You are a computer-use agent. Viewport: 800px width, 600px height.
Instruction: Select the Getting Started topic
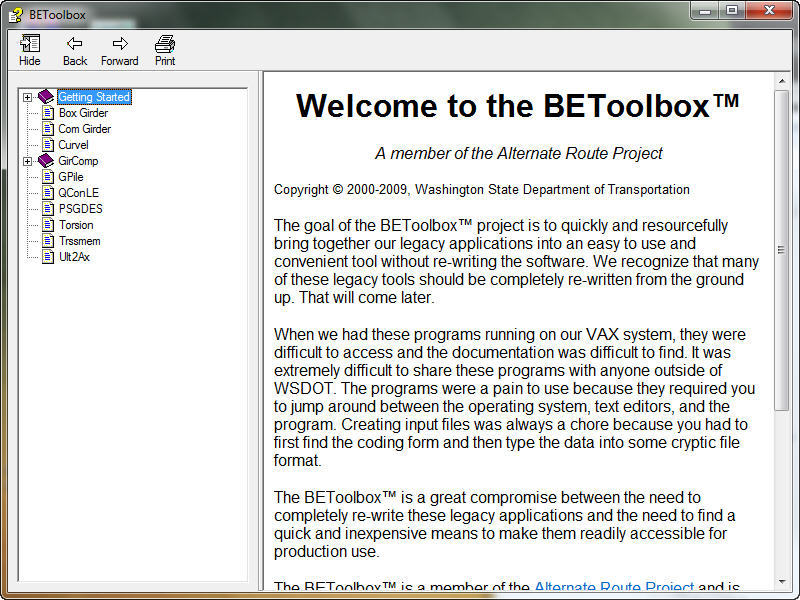(94, 97)
